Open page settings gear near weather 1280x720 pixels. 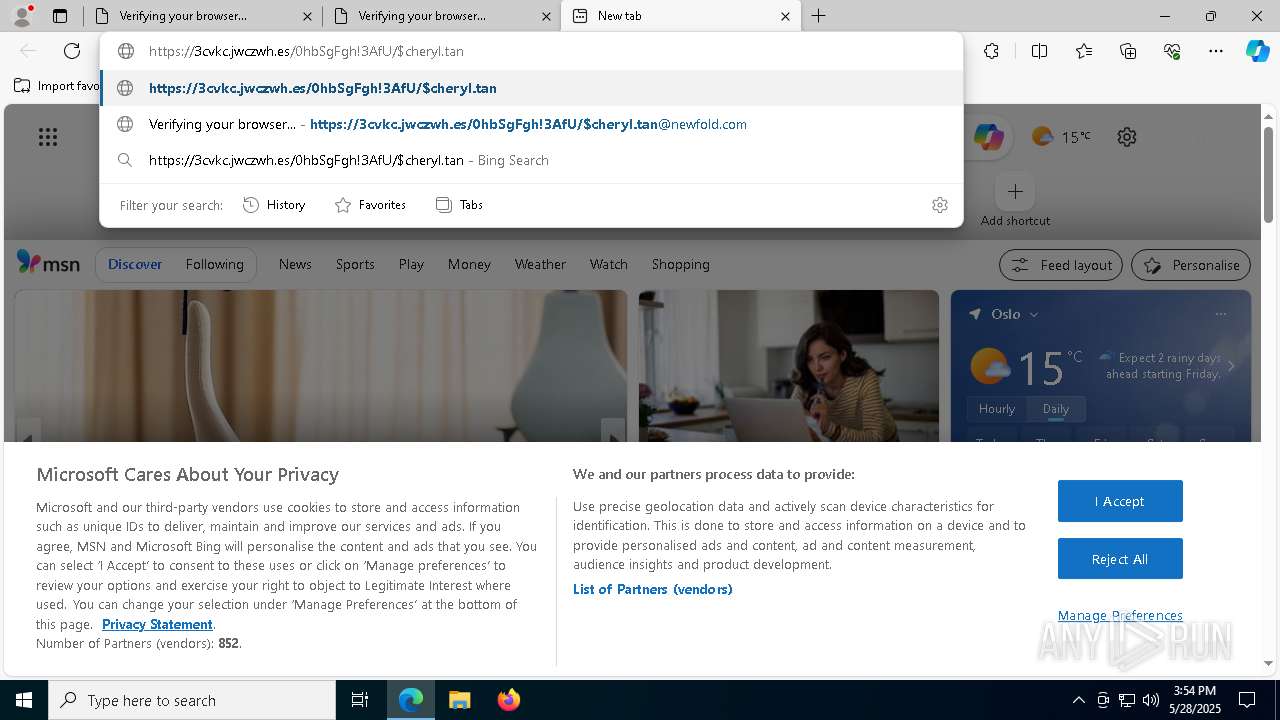pyautogui.click(x=1127, y=137)
